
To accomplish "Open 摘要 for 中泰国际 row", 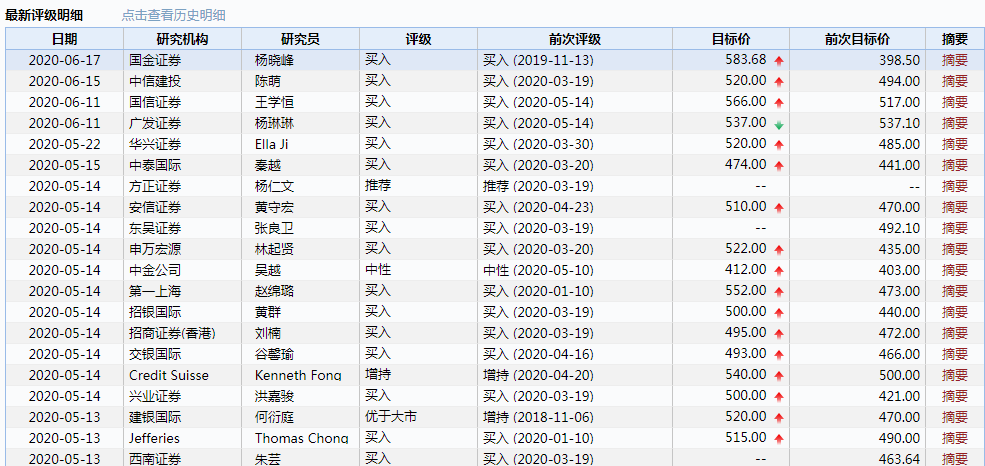I will click(955, 165).
